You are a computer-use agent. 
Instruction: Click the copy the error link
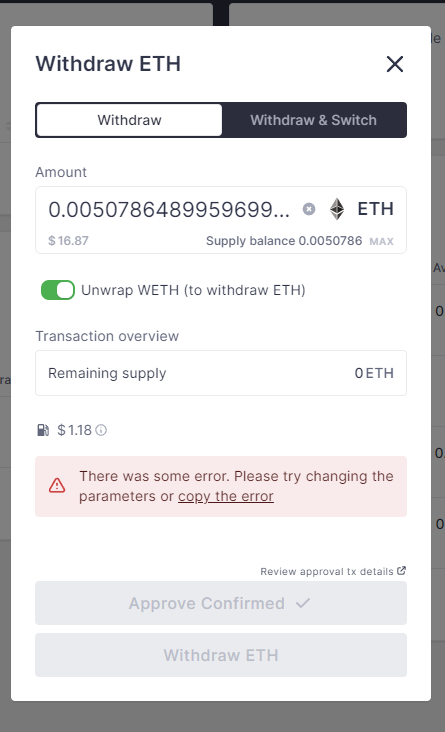(x=226, y=496)
